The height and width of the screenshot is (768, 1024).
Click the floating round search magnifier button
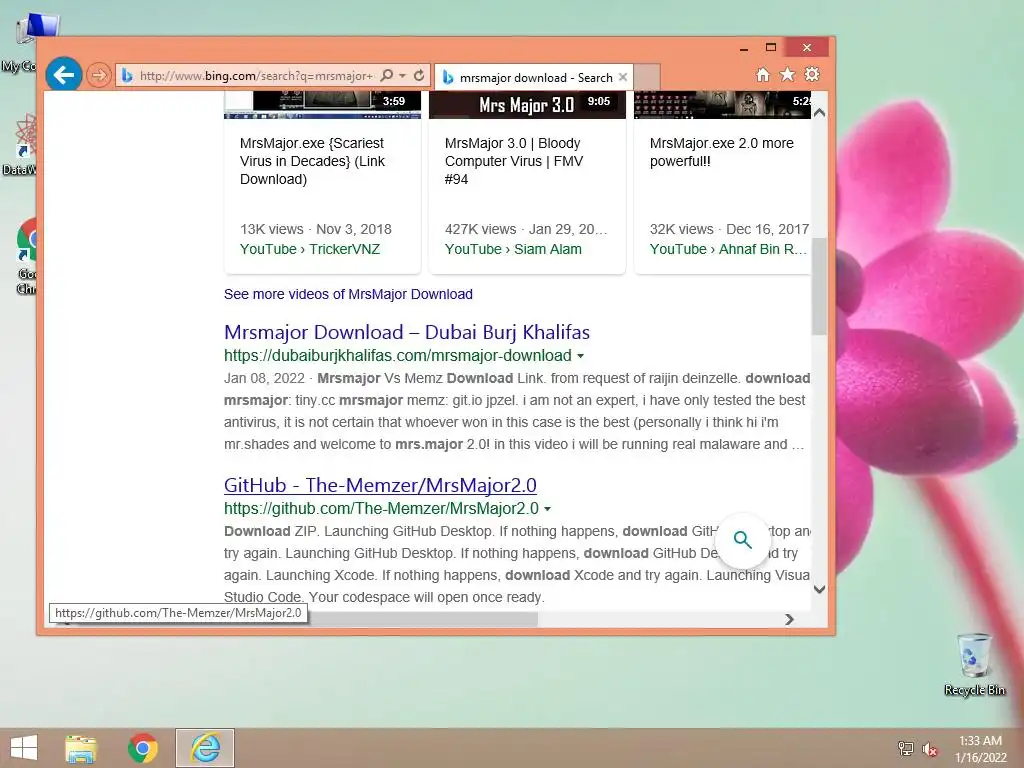tap(743, 540)
